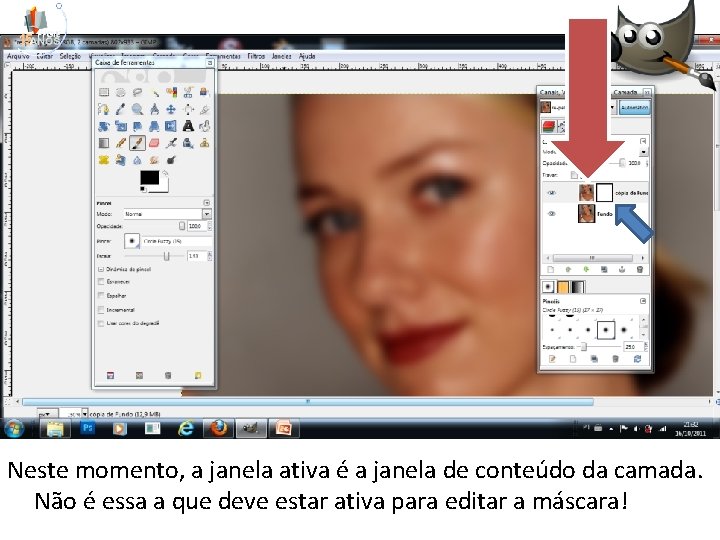Enable the Espalhar checkbox
Viewport: 720px width, 540px height.
tap(101, 295)
